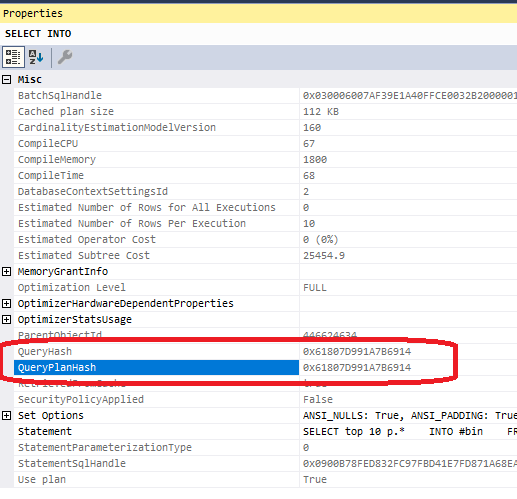The height and width of the screenshot is (499, 517).
Task: Select Optimization Level property
Action: (72, 288)
